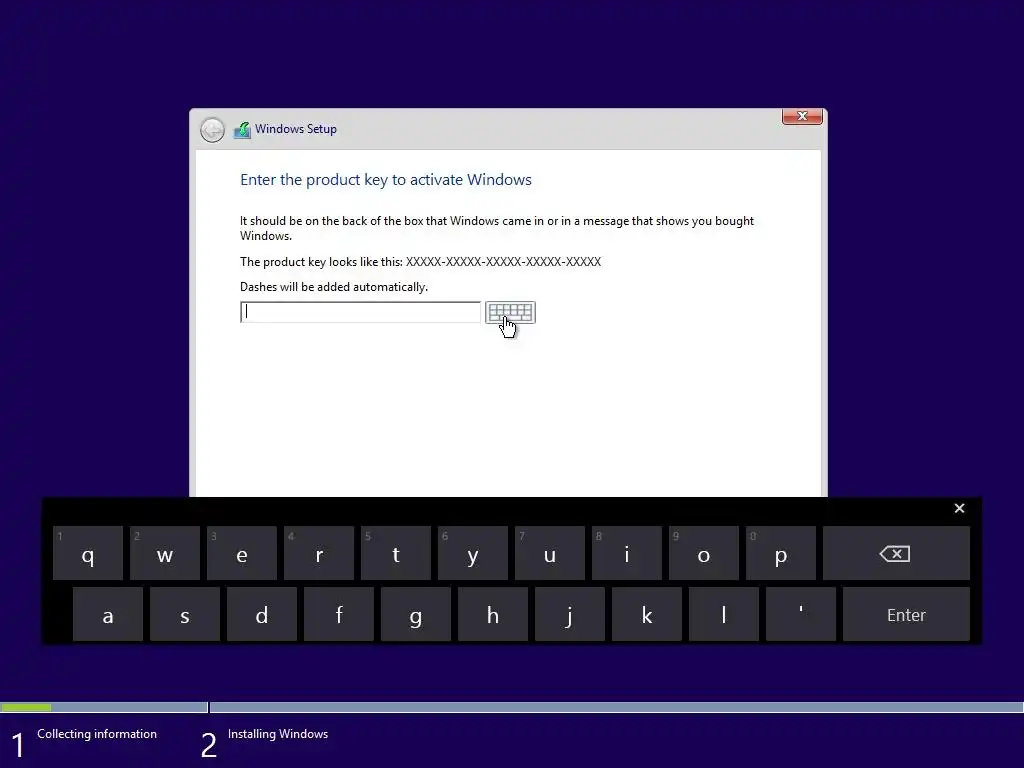Image resolution: width=1024 pixels, height=768 pixels.
Task: Click the 'Installing Windows' step label
Action: pos(278,733)
